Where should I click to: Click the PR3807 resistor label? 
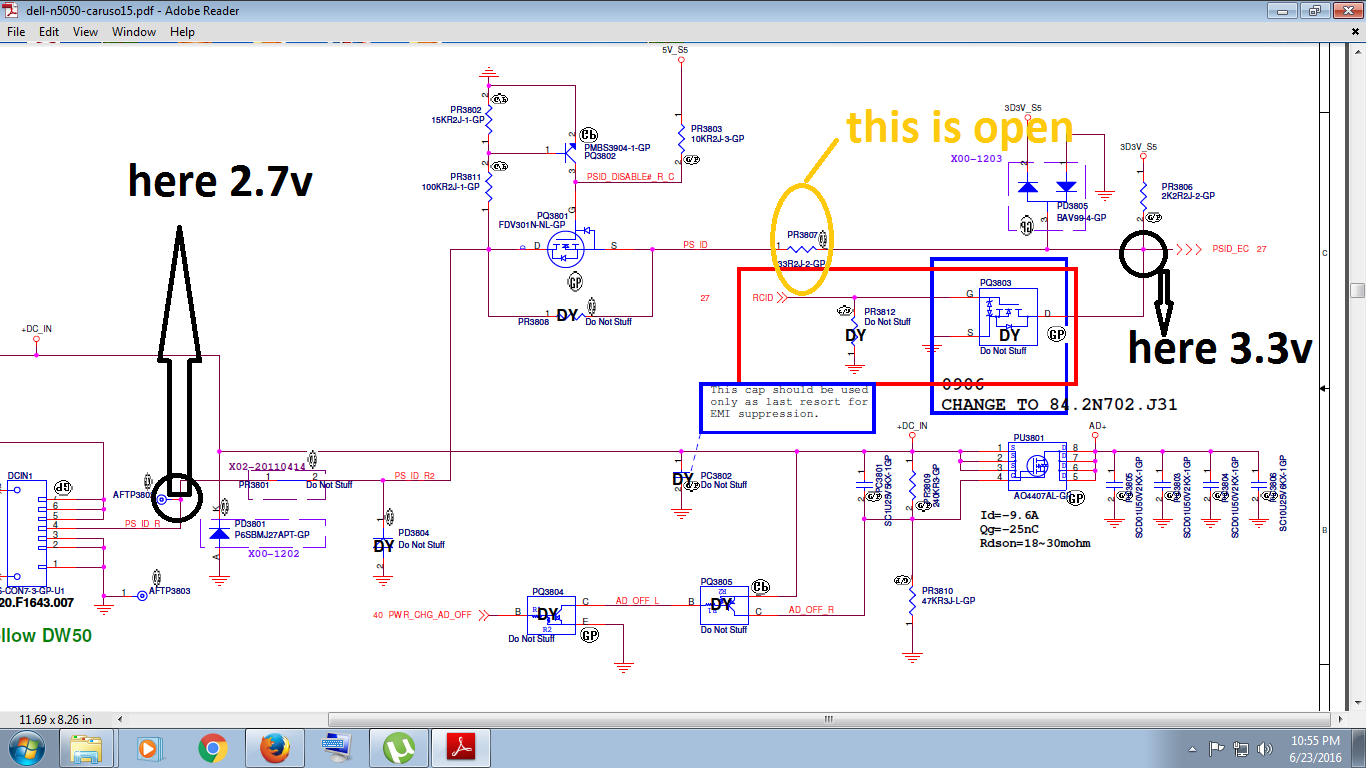pyautogui.click(x=802, y=235)
